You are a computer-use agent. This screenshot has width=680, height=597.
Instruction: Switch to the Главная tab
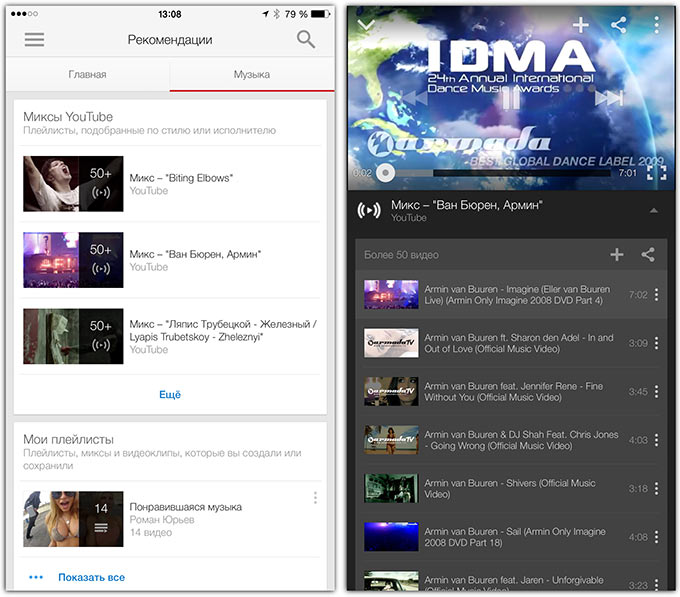point(88,75)
